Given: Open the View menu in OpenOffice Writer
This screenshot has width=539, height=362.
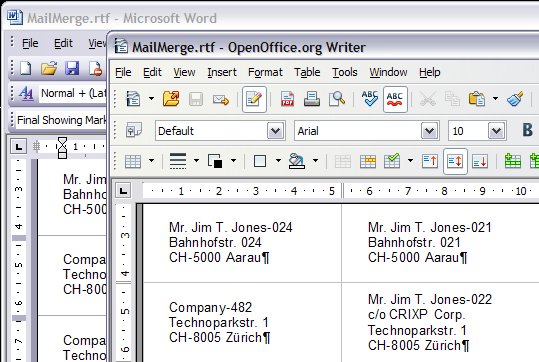Looking at the screenshot, I should (x=184, y=72).
